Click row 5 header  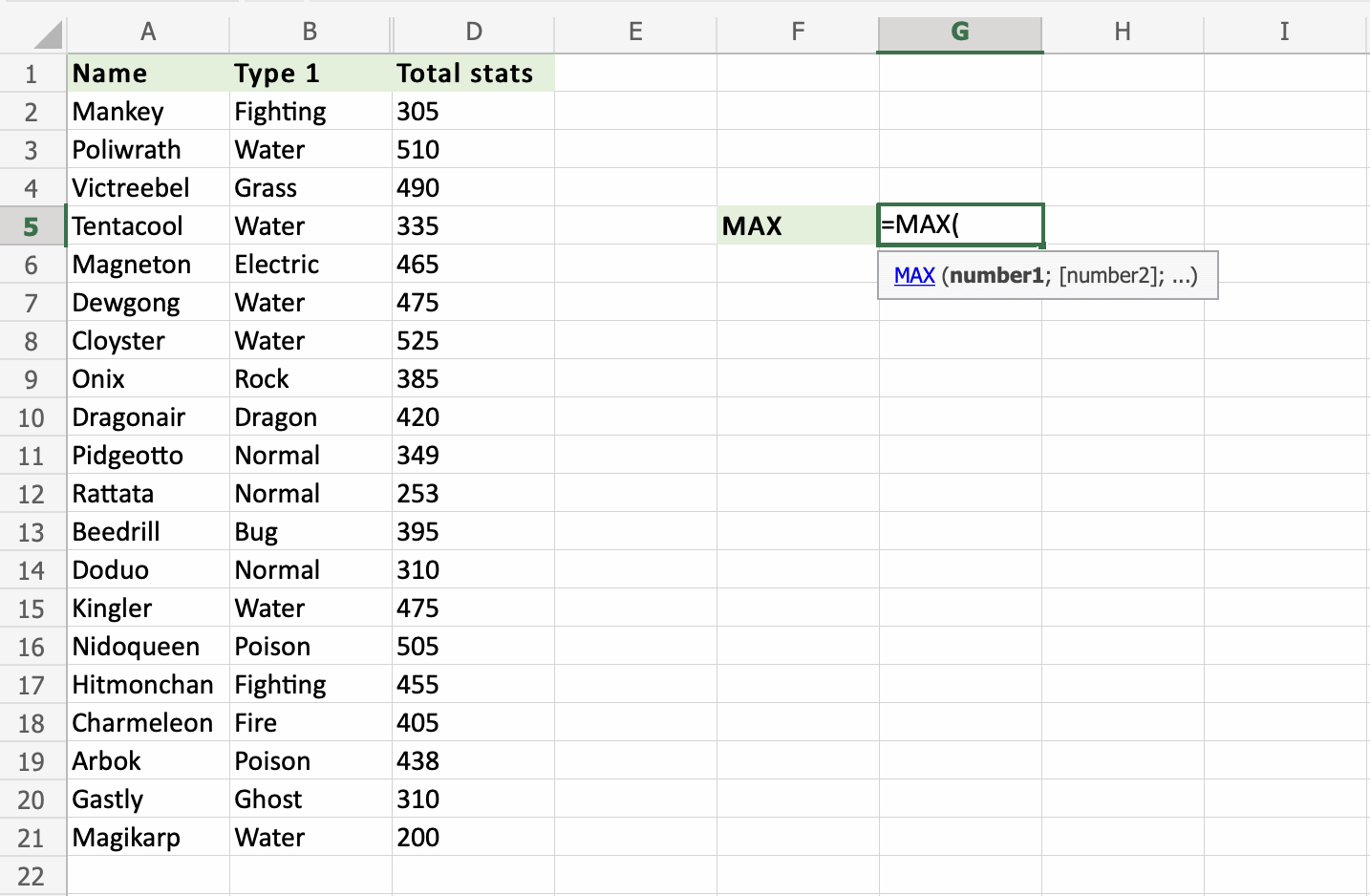coord(32,226)
